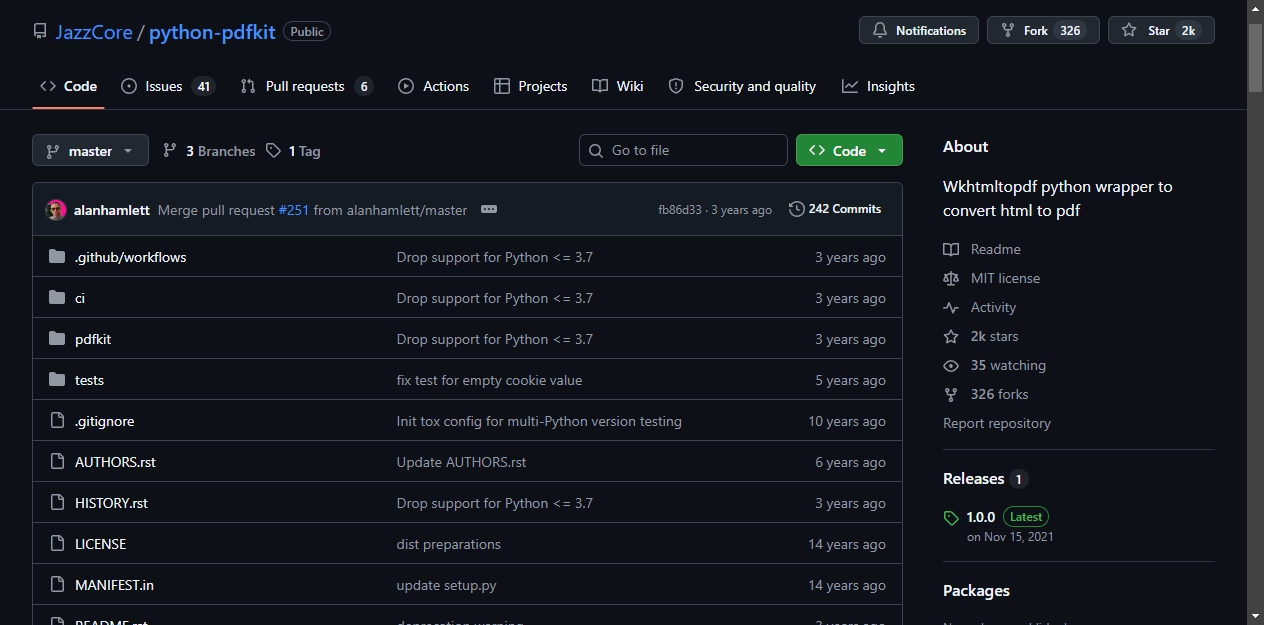Click the LICENSE file icon
1264x625 pixels.
coord(57,544)
